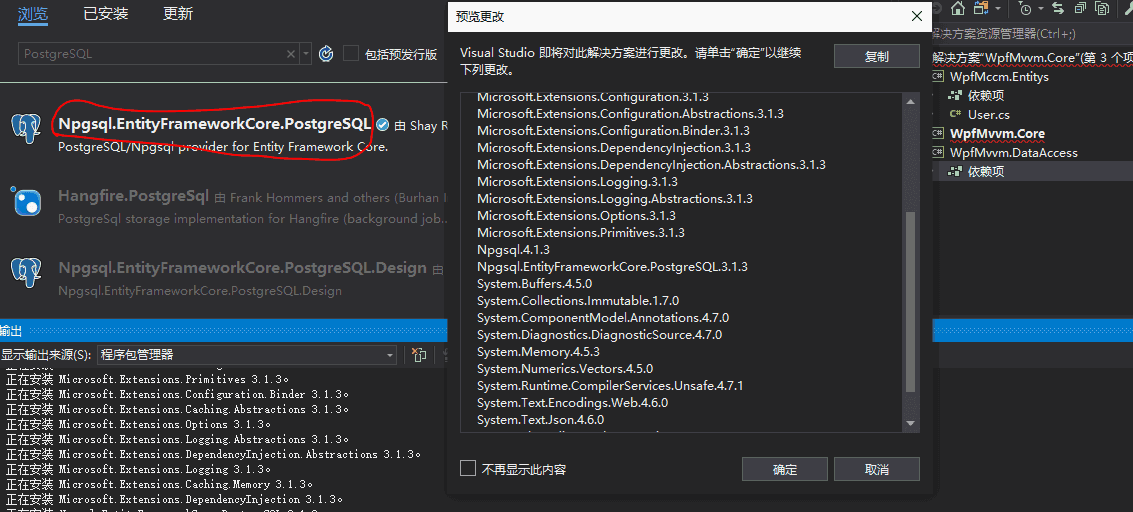Click the Hangfire.PostgreSql package icon
The image size is (1133, 512).
coord(26,201)
